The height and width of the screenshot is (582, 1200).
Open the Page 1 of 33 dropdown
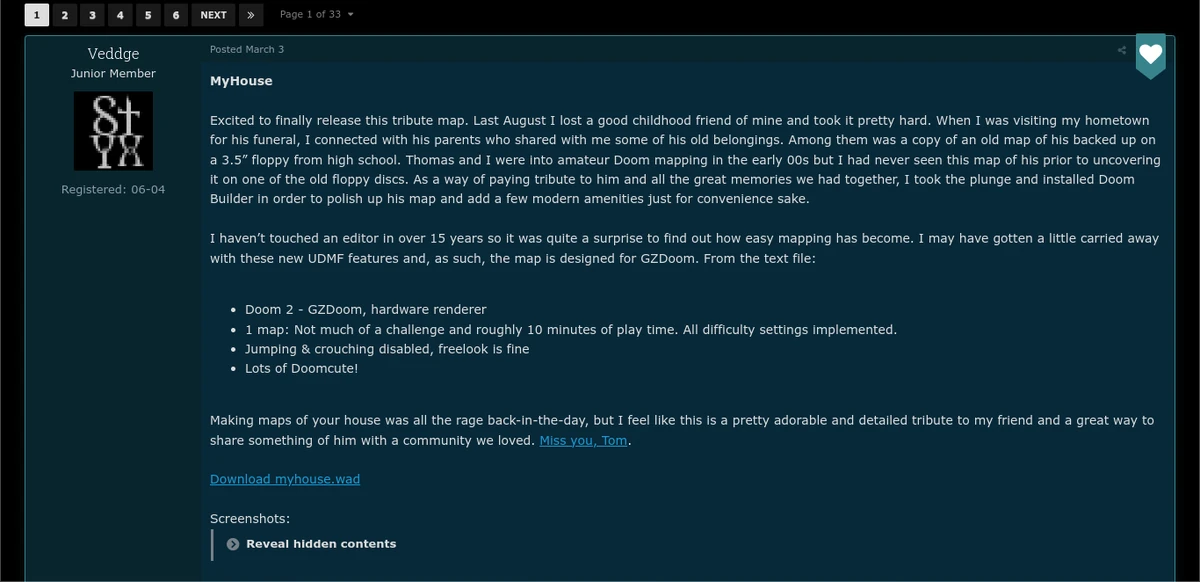pyautogui.click(x=316, y=15)
